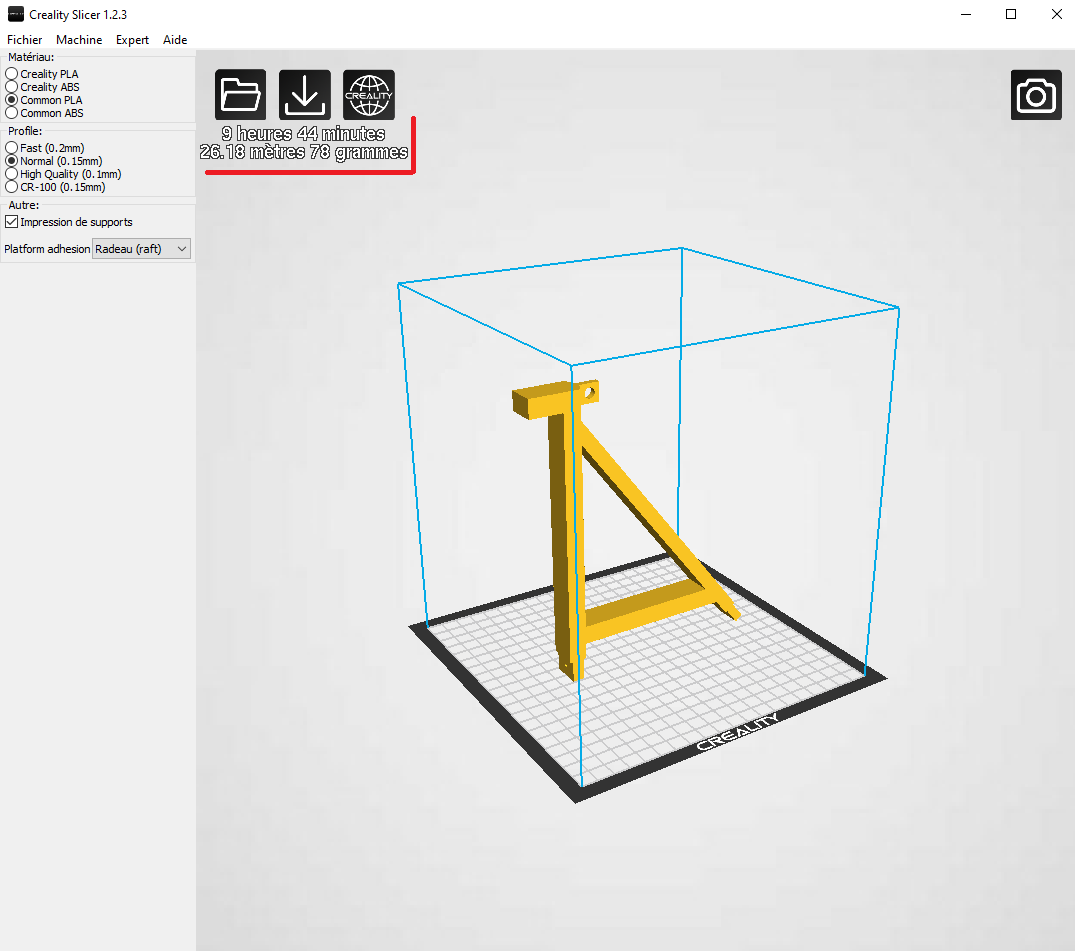Minimize the Creality Slicer window
The width and height of the screenshot is (1075, 951).
[x=966, y=14]
